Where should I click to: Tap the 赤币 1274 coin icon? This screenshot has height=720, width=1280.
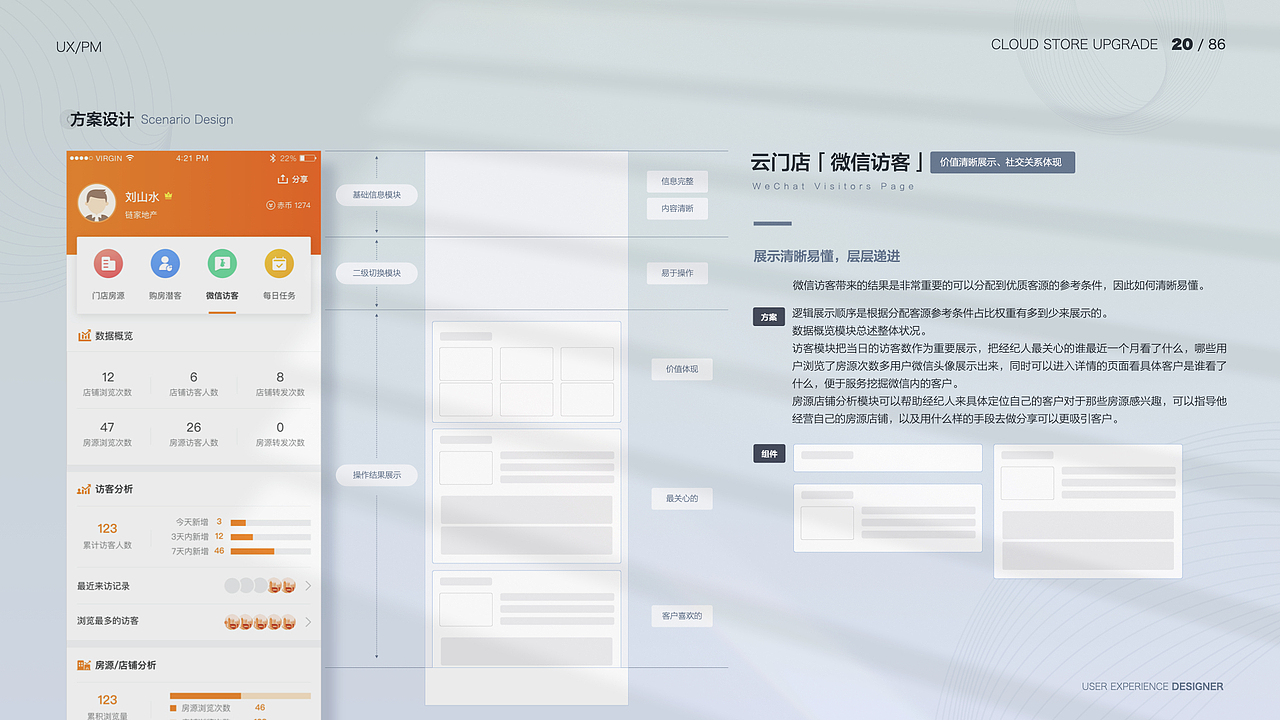click(x=270, y=206)
